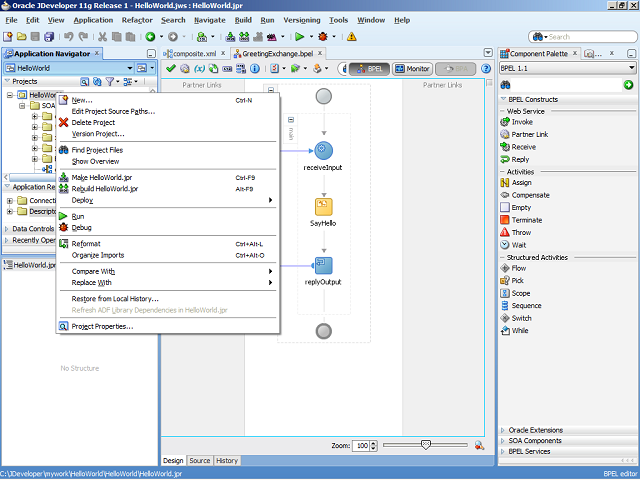Select Make HelloWorld.jpr menu entry
The image size is (640, 480).
click(102, 177)
